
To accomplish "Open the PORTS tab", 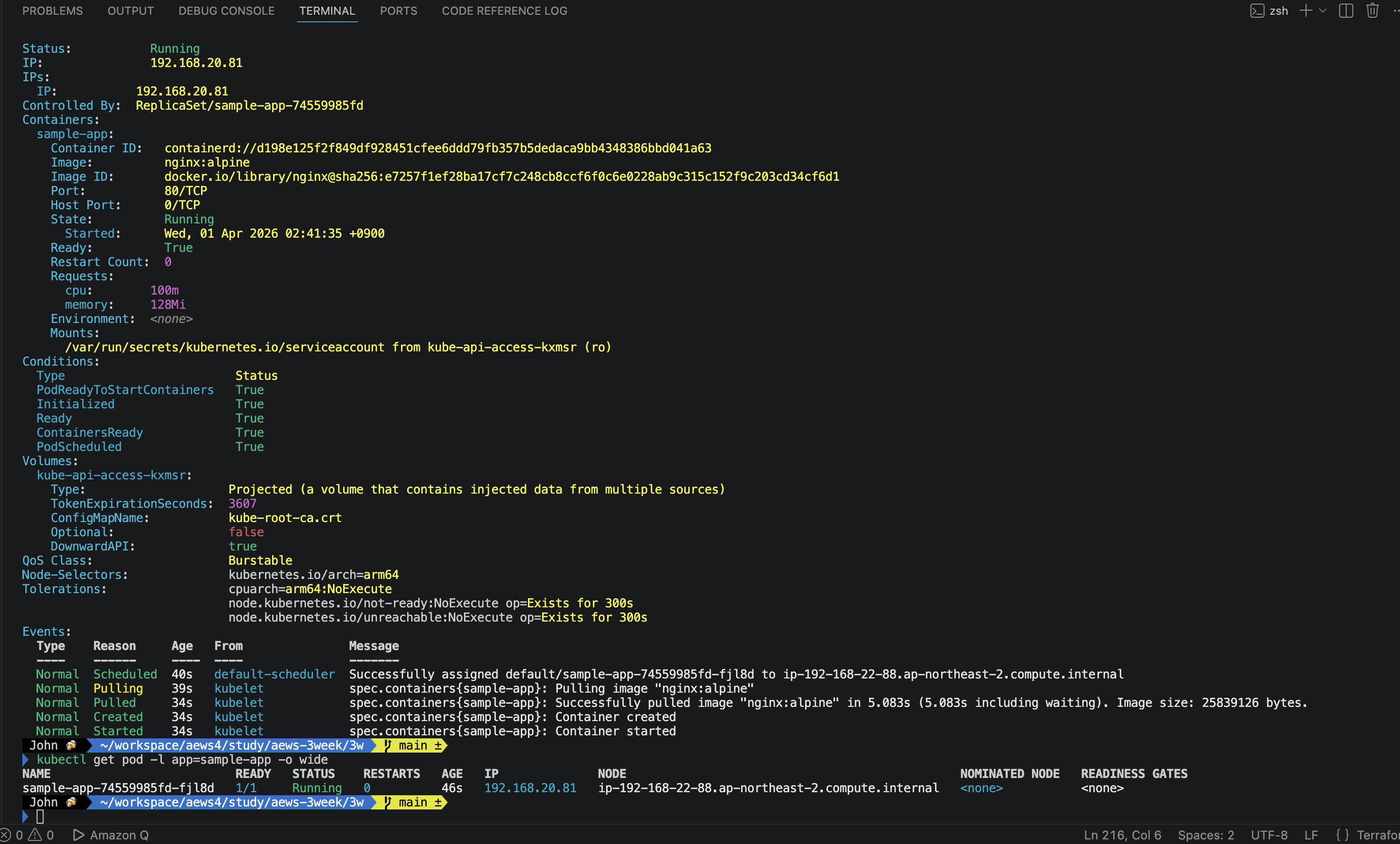I will (x=398, y=11).
